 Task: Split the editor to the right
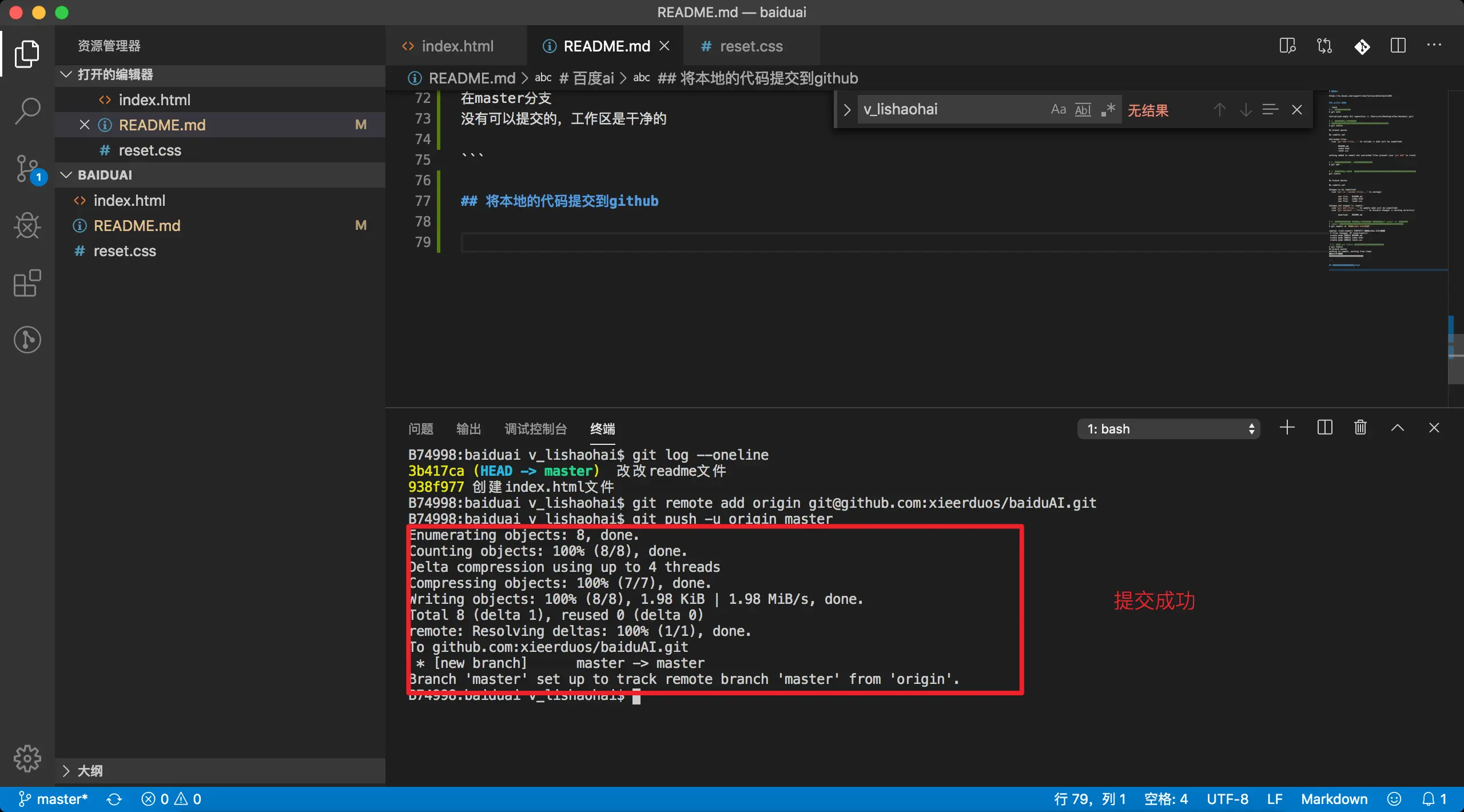click(1398, 46)
